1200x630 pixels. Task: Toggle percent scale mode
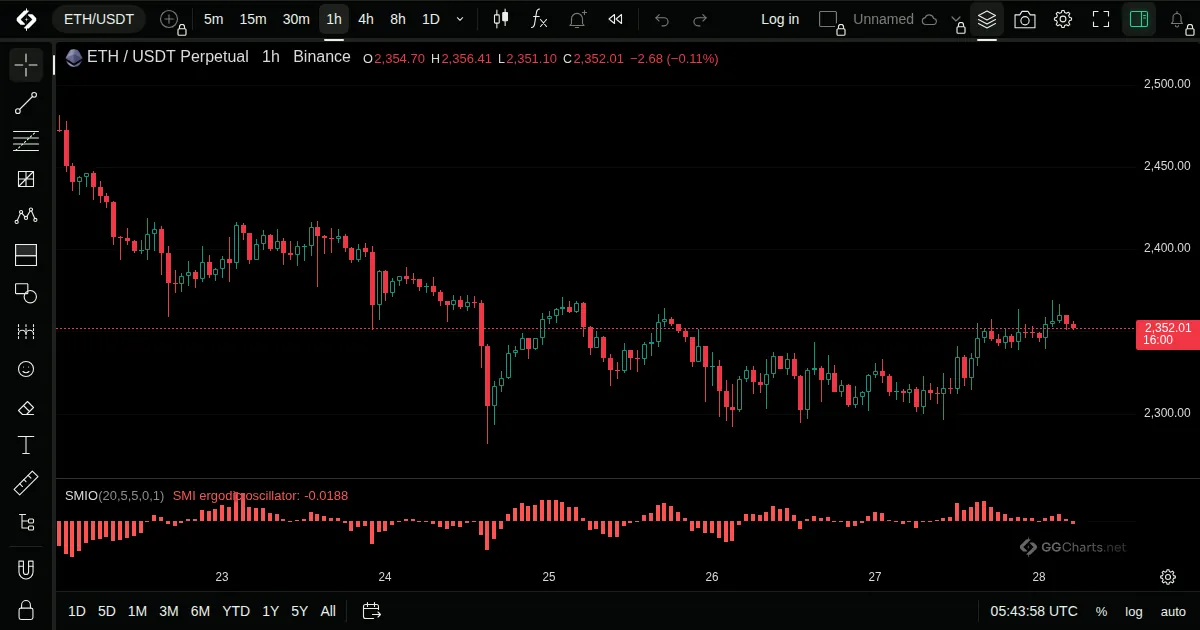click(1101, 611)
